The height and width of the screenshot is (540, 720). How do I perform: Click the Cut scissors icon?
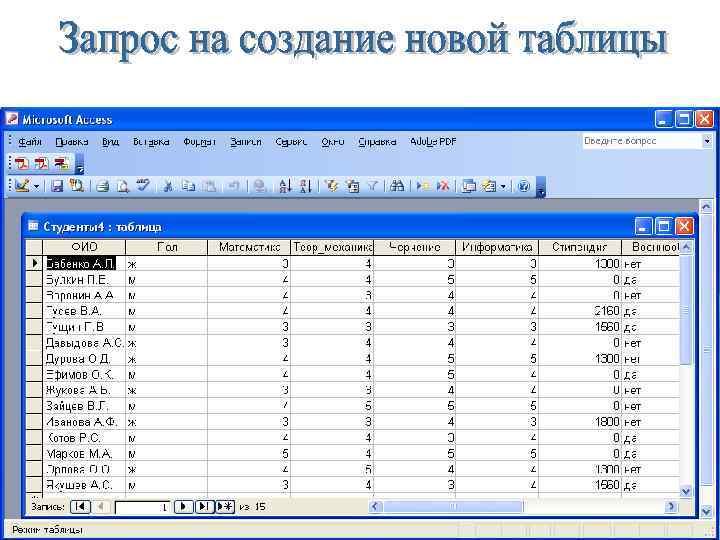point(168,186)
